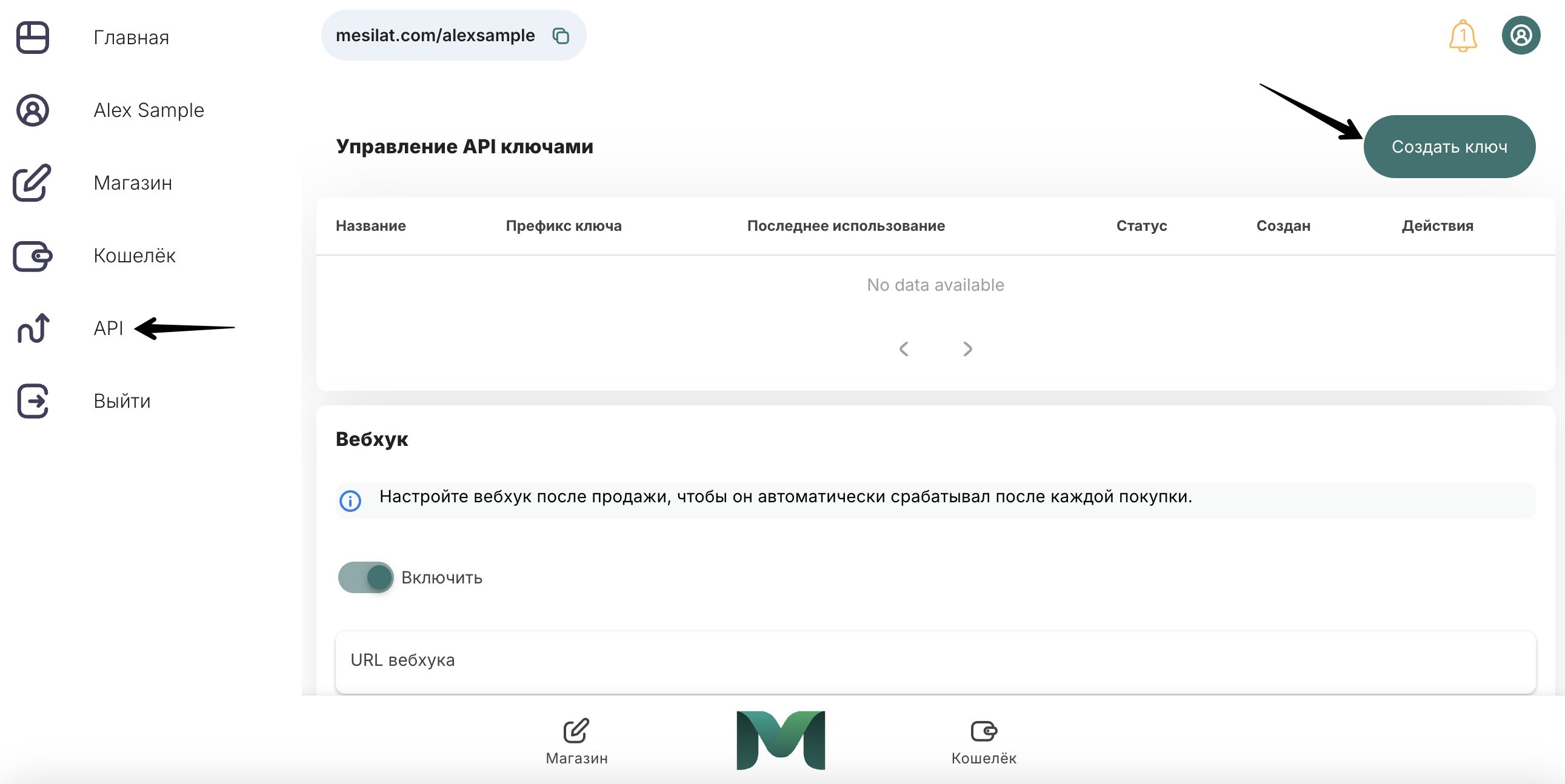The height and width of the screenshot is (784, 1565).
Task: Open the account avatar icon top right
Action: [1521, 35]
